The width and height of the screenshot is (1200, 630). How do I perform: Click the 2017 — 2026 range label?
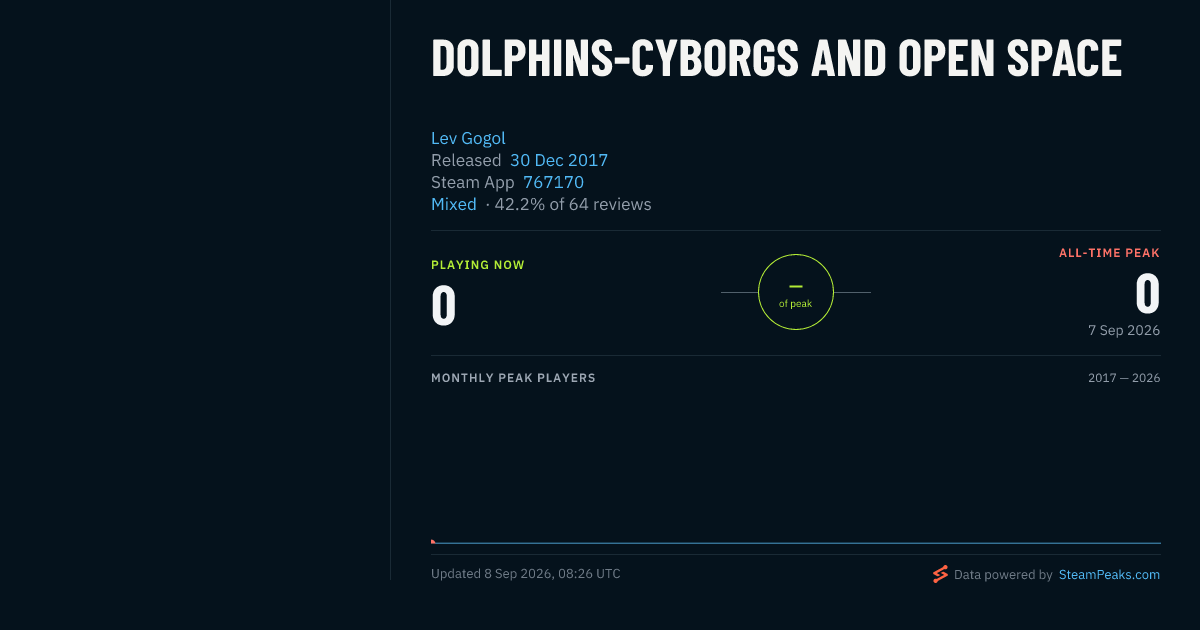pos(1124,378)
